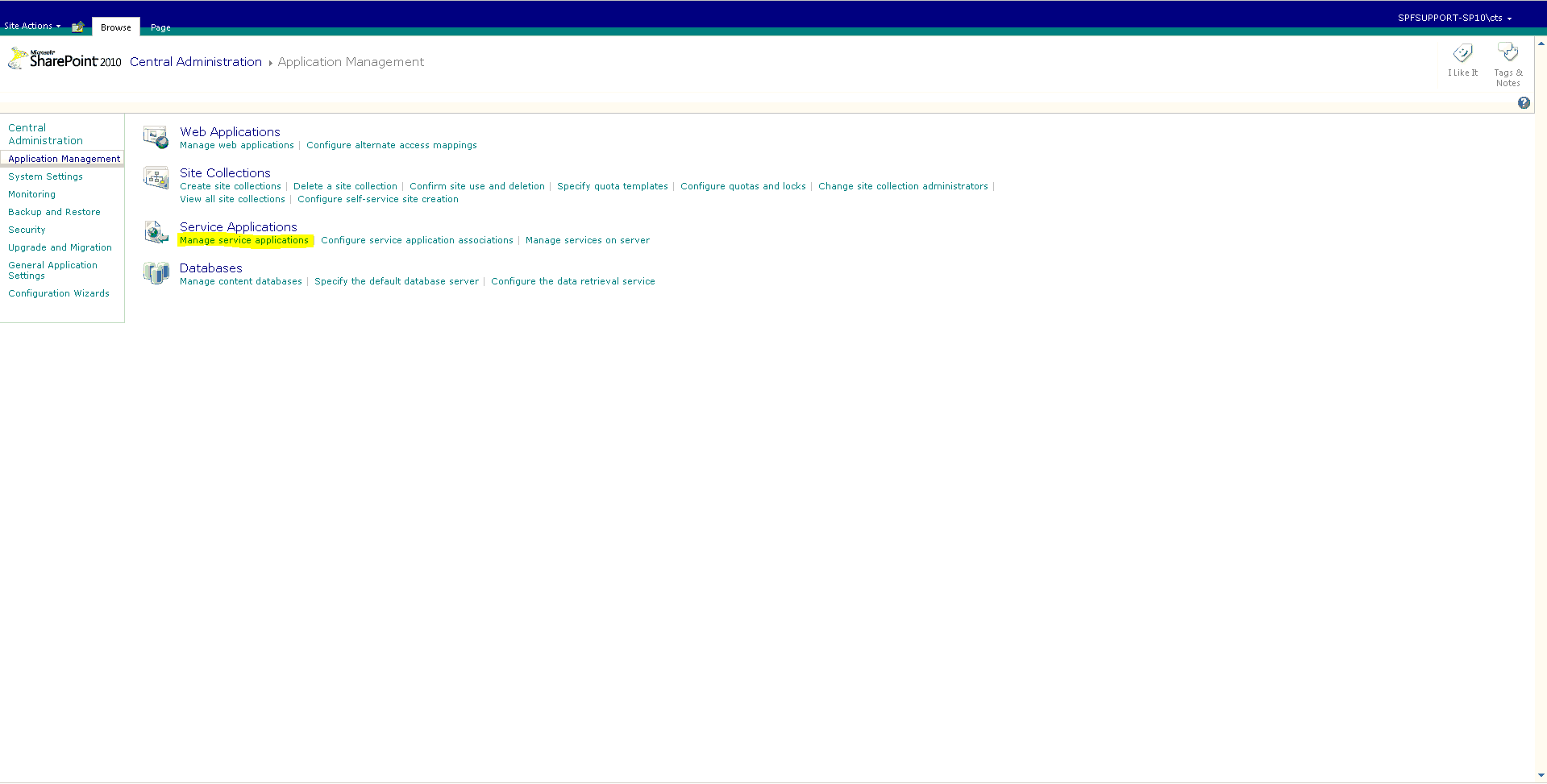Click the Navigate Up folder icon
Screen dimensions: 1547x784
(78, 27)
